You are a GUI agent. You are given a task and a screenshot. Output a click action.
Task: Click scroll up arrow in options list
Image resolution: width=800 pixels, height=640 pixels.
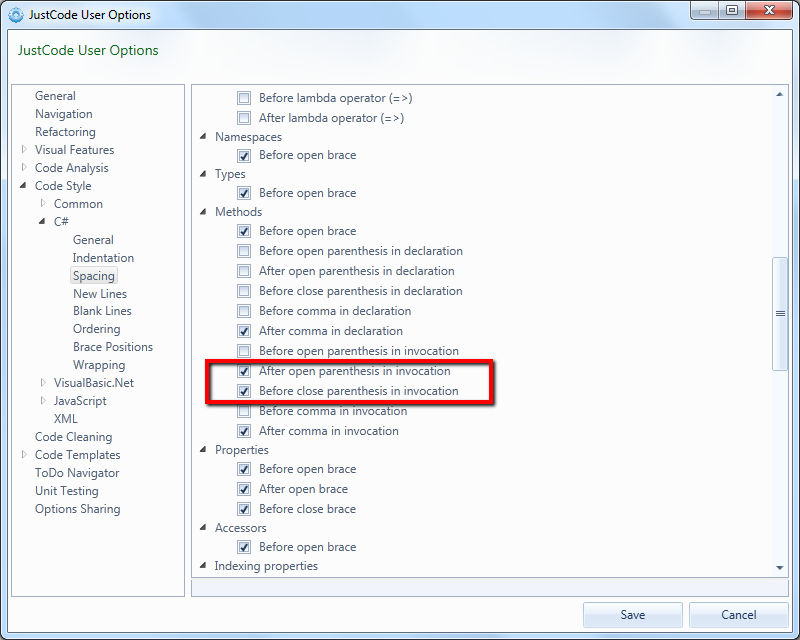pos(780,94)
